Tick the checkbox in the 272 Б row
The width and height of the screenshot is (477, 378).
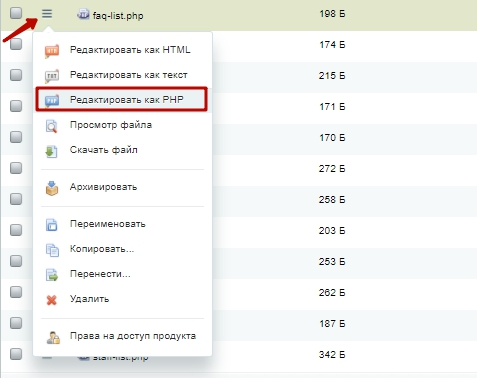pos(16,168)
